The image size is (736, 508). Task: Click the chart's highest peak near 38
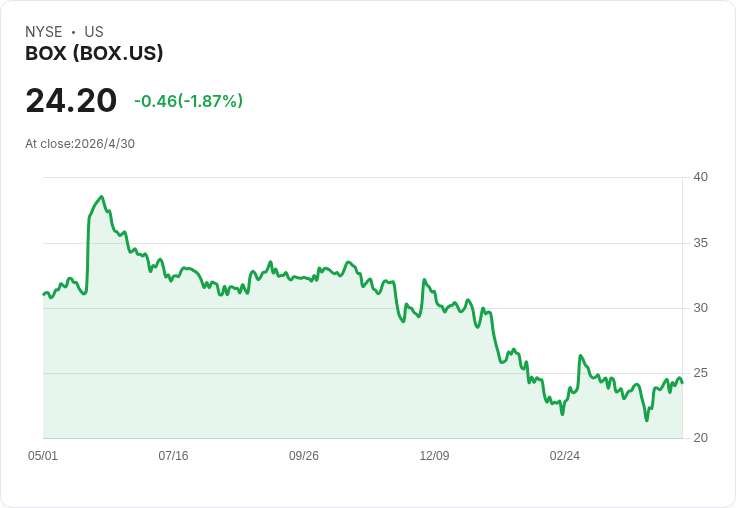101,197
